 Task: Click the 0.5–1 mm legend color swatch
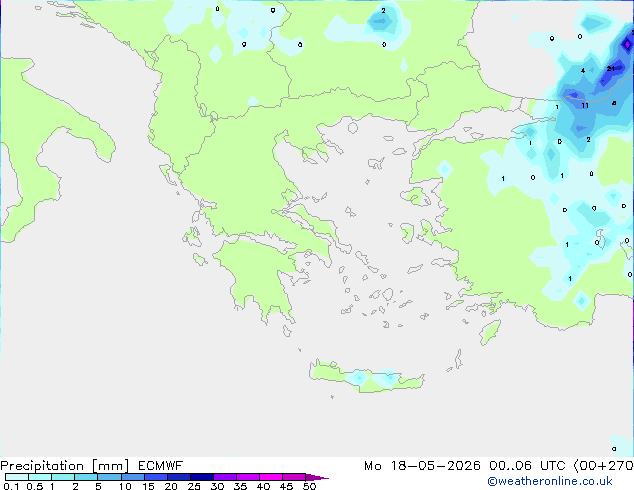40,477
